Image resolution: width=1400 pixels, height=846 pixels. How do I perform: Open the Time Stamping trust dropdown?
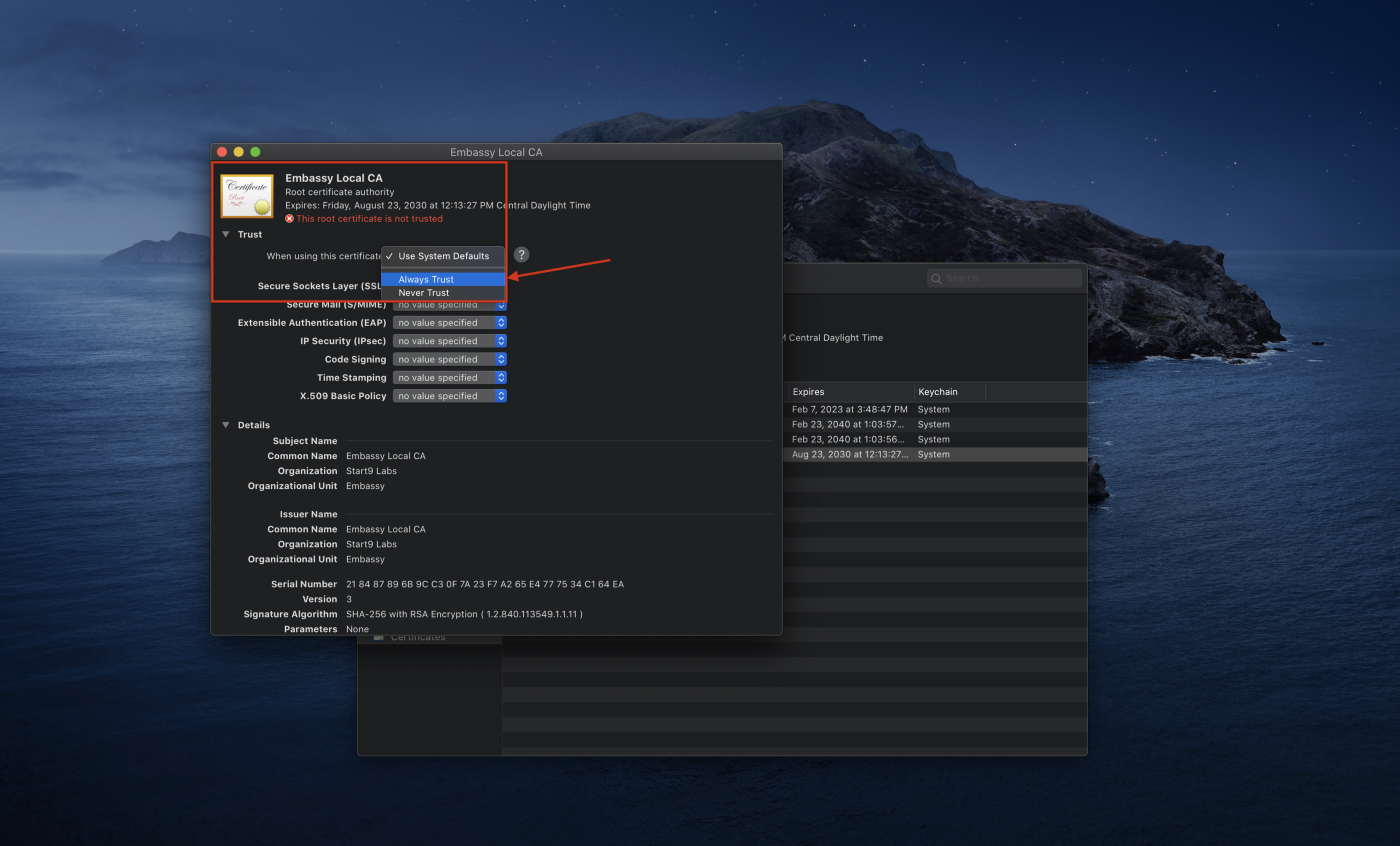click(x=449, y=378)
